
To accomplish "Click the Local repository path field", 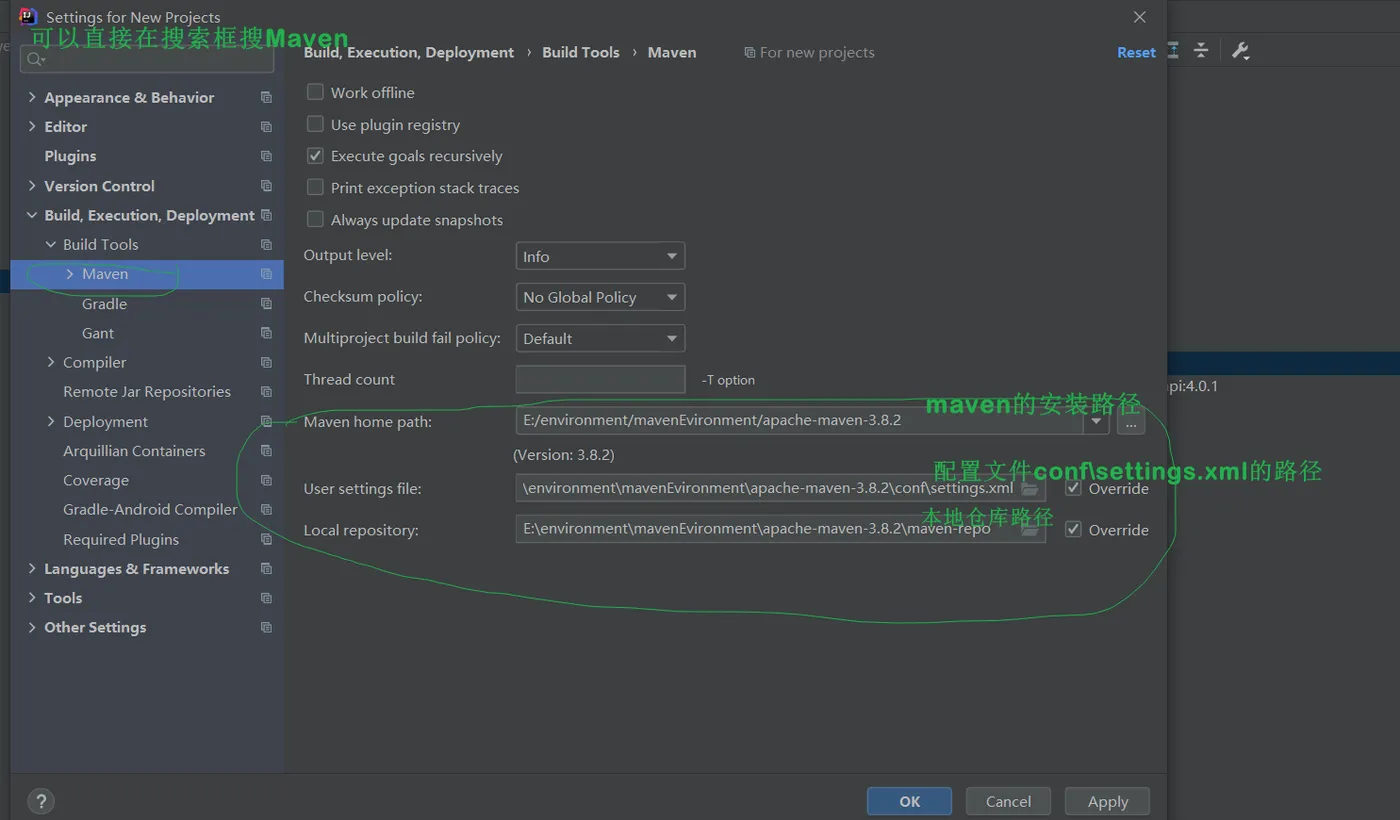I will click(x=780, y=529).
